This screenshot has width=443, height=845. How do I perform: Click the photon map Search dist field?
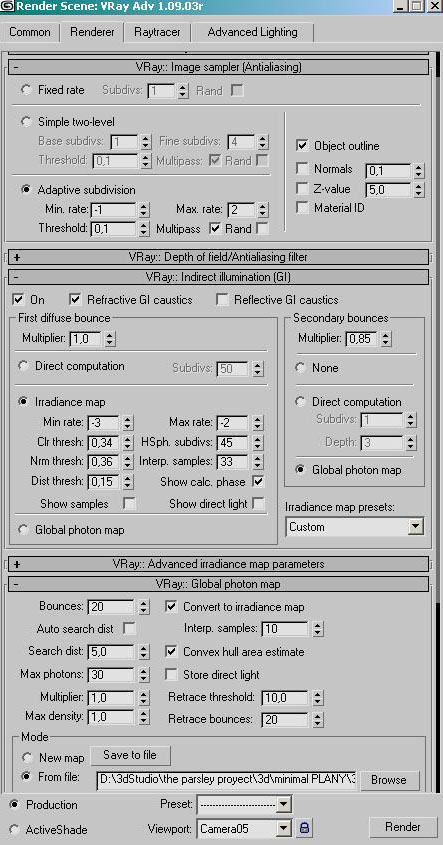coord(111,652)
